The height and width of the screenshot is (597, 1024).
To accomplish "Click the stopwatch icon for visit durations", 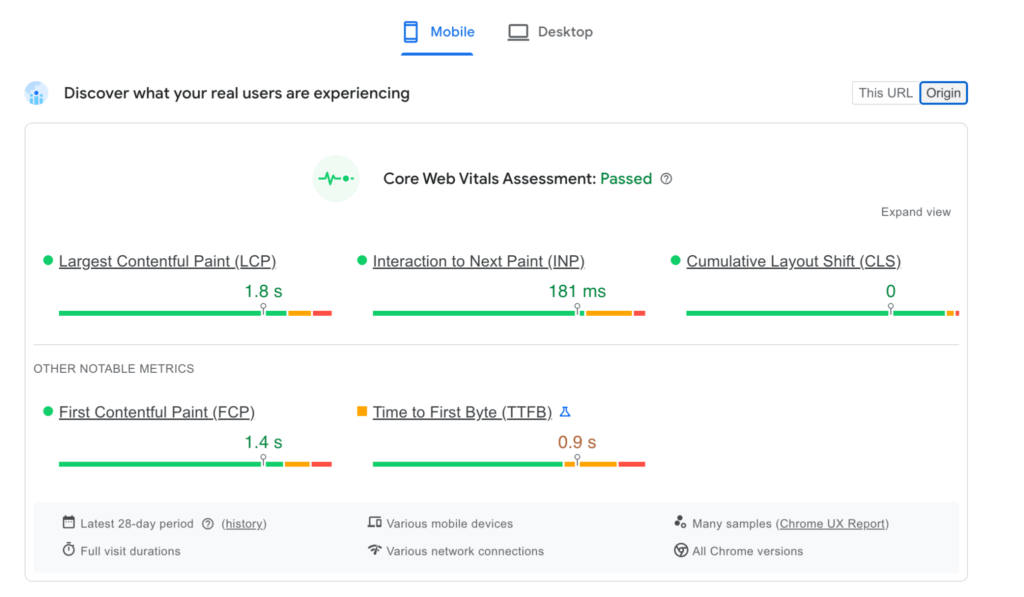I will [69, 549].
